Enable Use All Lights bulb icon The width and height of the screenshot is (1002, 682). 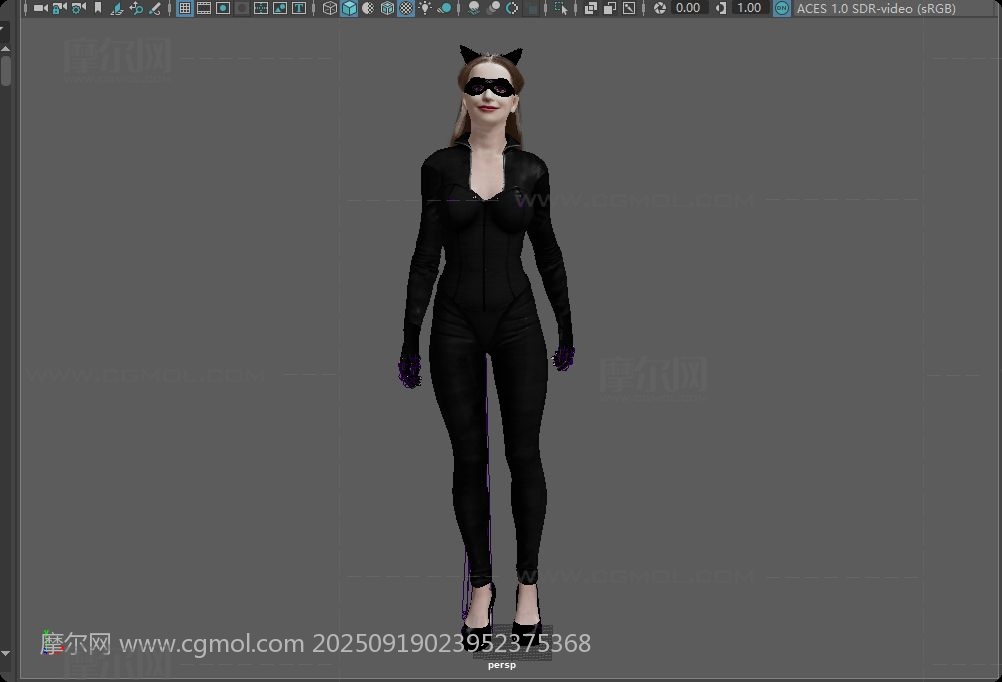(x=425, y=8)
